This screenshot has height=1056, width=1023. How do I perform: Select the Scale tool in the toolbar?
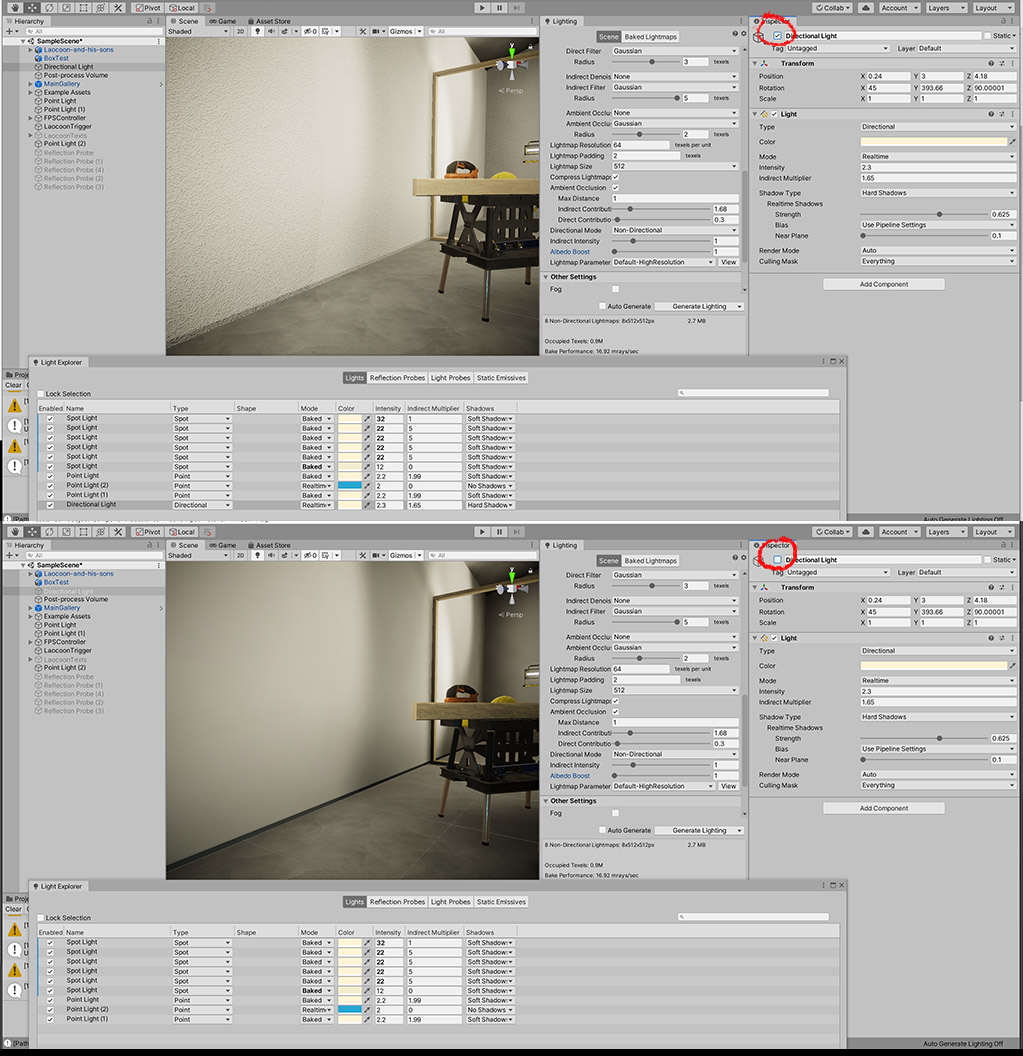[x=66, y=8]
